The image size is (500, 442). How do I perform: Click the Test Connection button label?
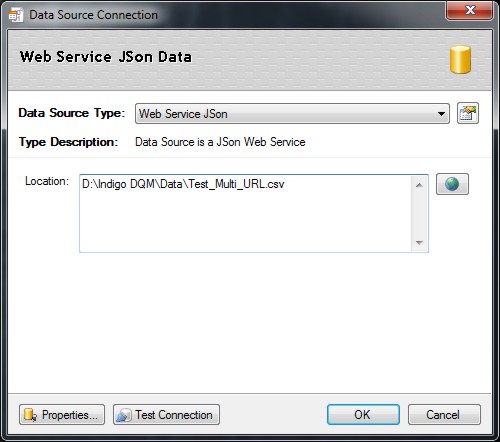click(174, 415)
